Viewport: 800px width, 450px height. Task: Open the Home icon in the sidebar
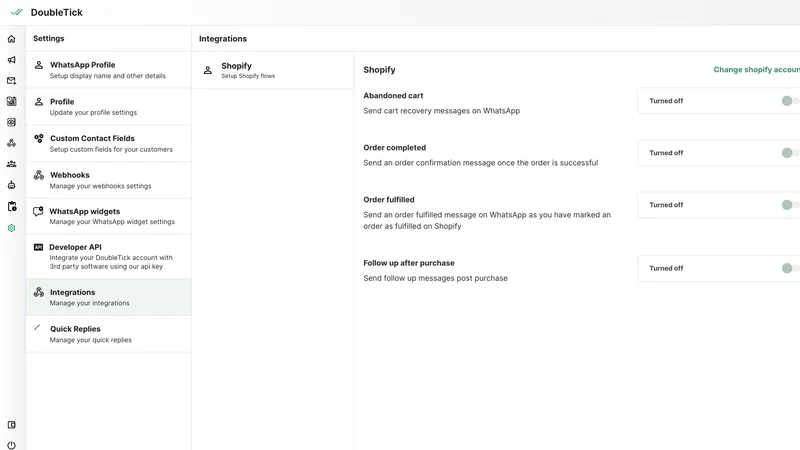(11, 39)
